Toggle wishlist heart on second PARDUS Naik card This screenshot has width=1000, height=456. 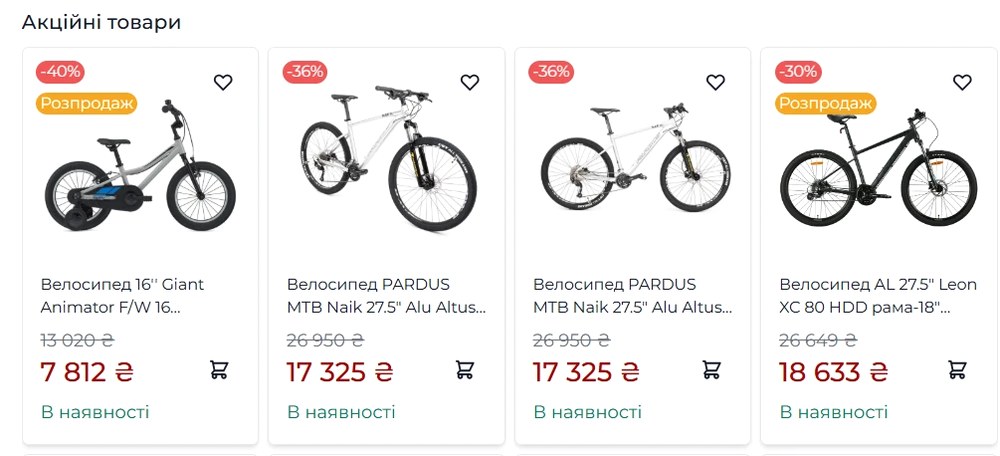[716, 82]
